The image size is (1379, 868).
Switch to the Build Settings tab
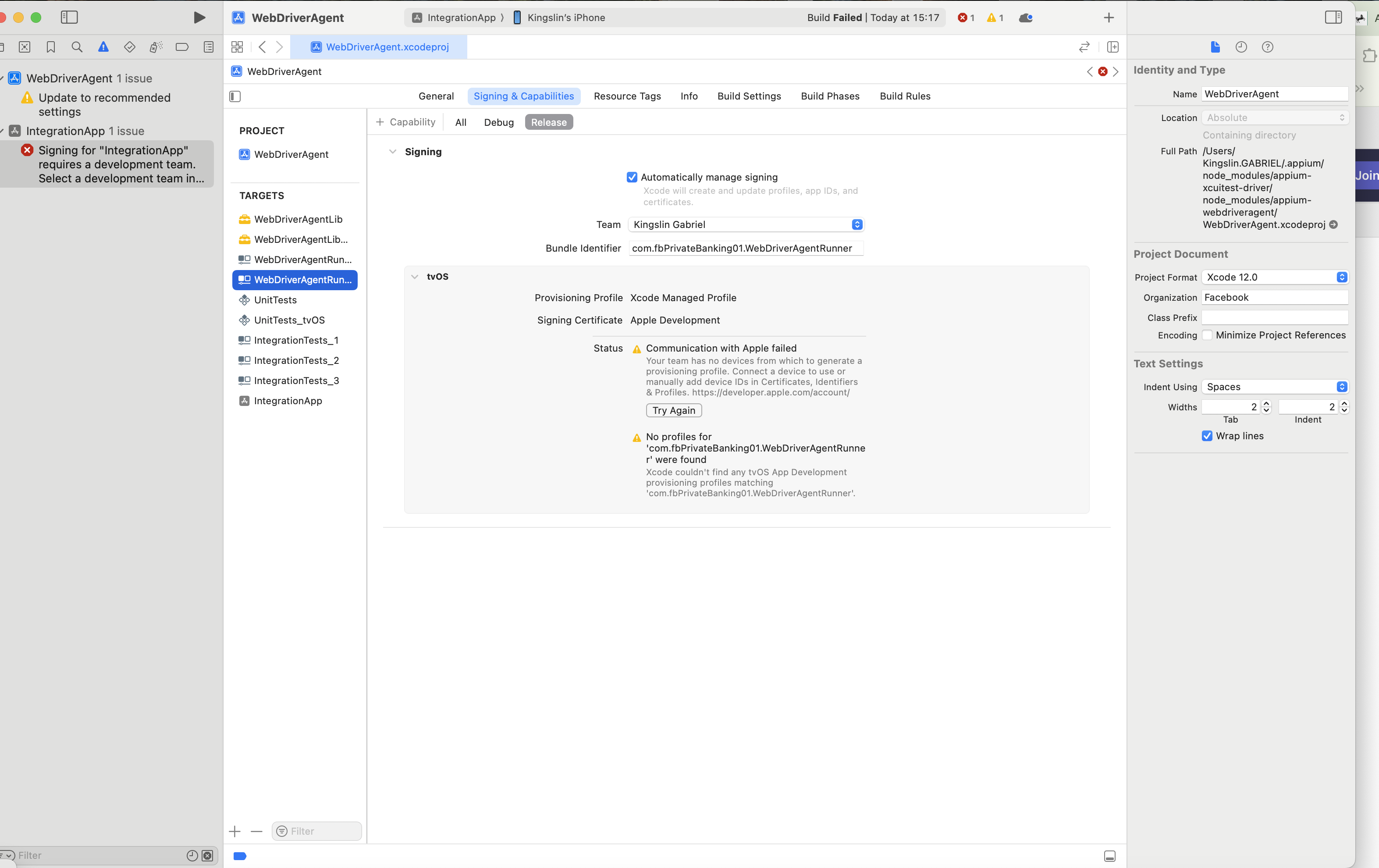(749, 96)
